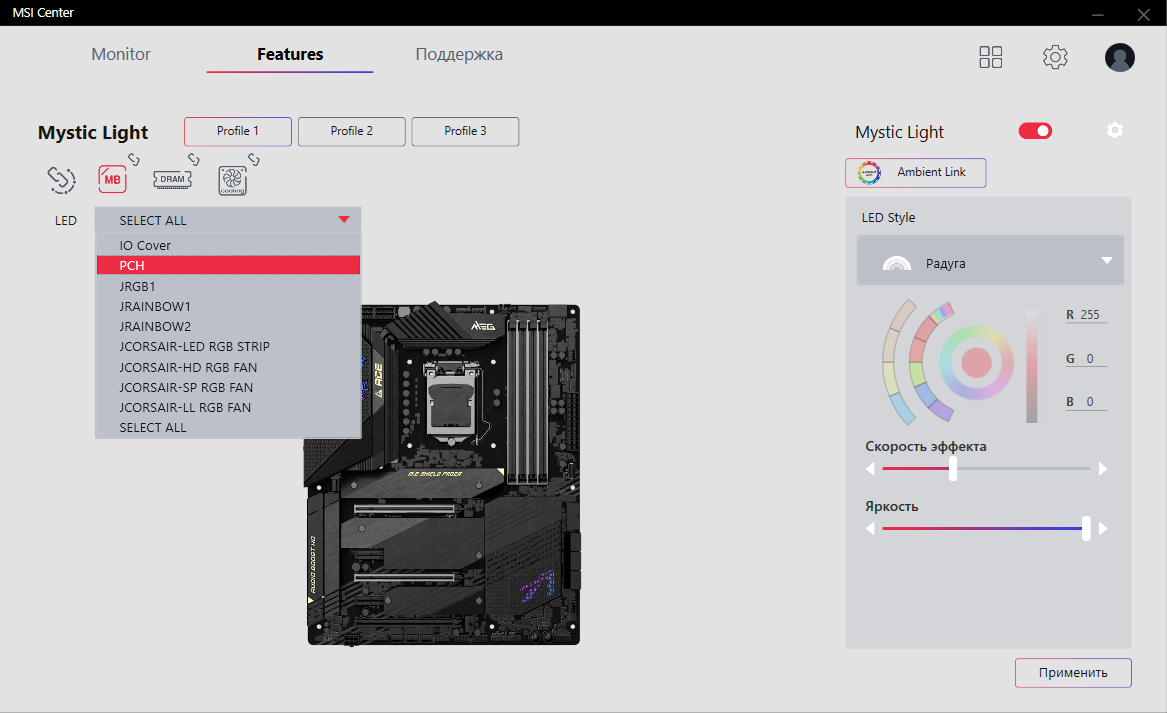1167x713 pixels.
Task: Open the LED Style Радуга dropdown
Action: tap(990, 260)
